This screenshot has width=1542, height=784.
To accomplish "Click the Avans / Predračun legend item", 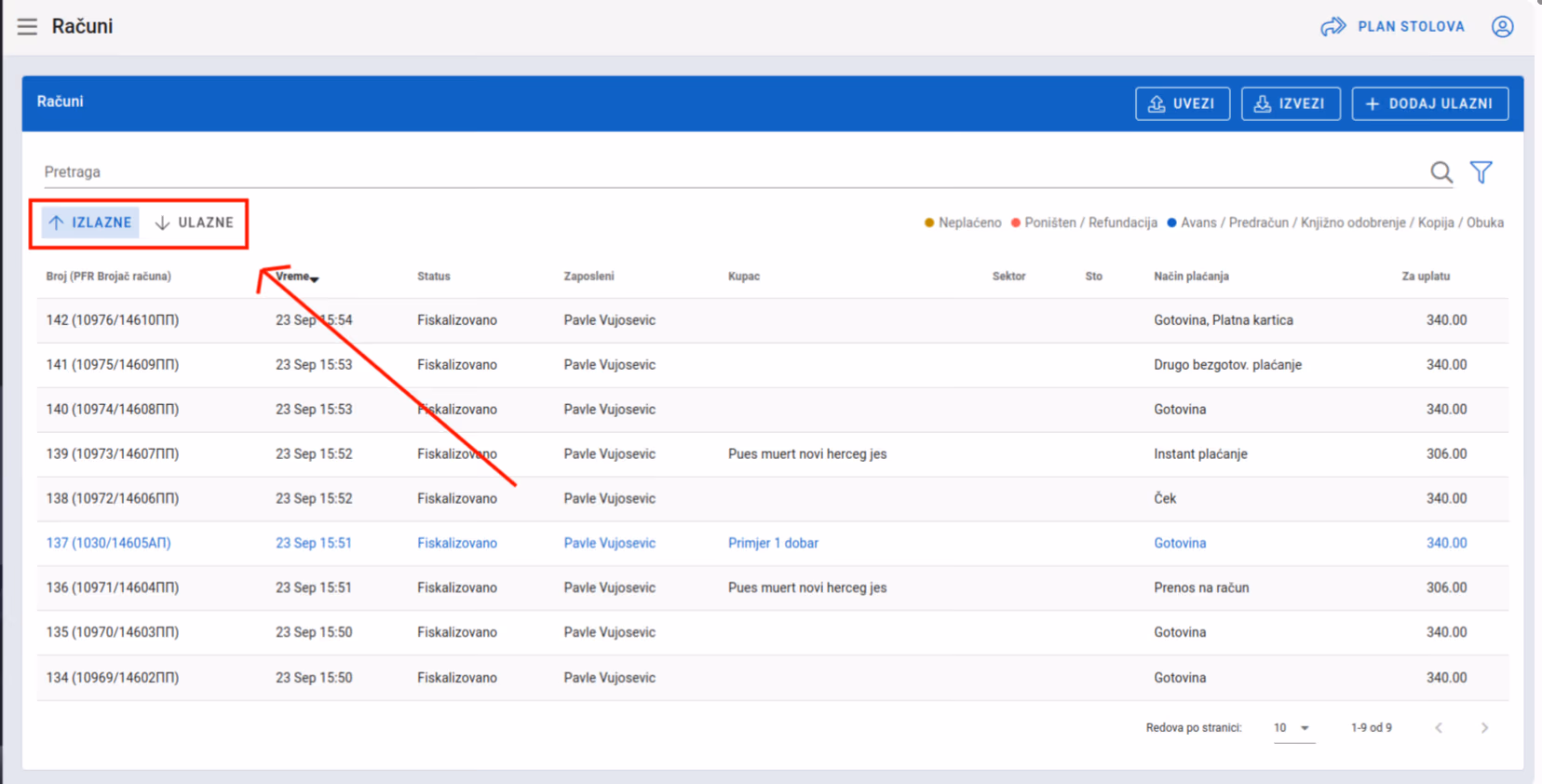I will 1335,223.
